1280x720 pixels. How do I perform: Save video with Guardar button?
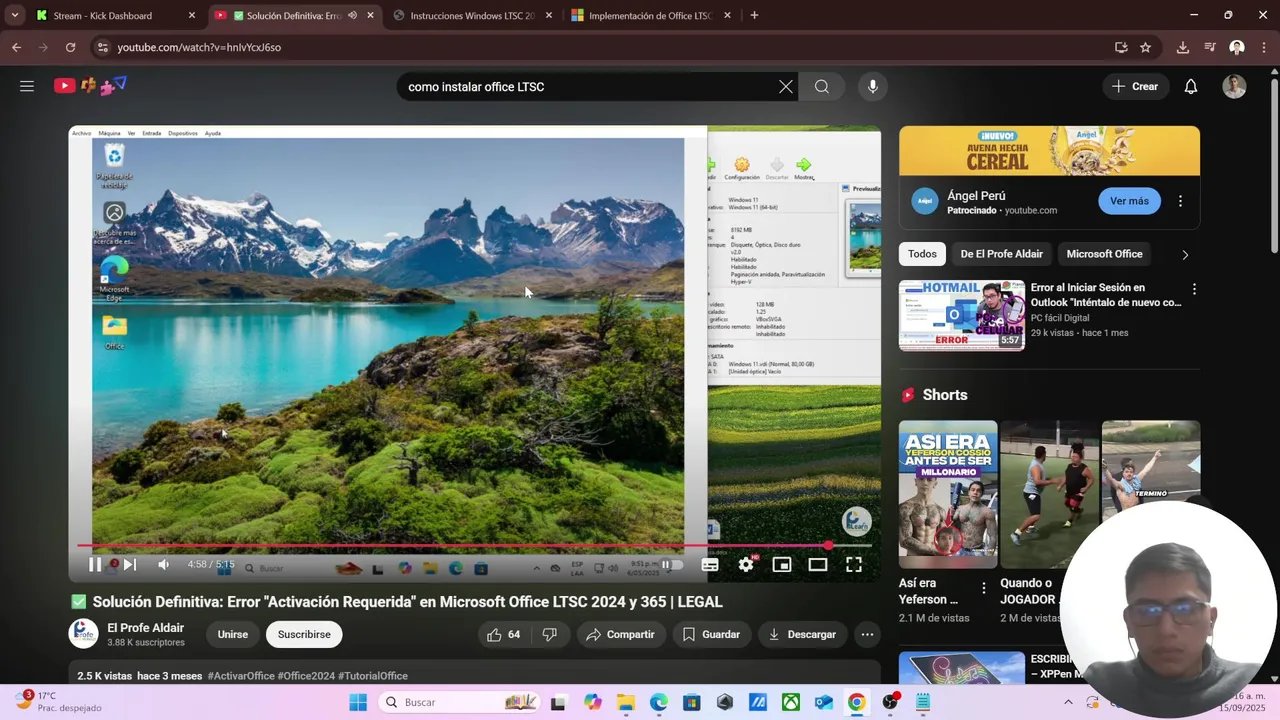(712, 634)
